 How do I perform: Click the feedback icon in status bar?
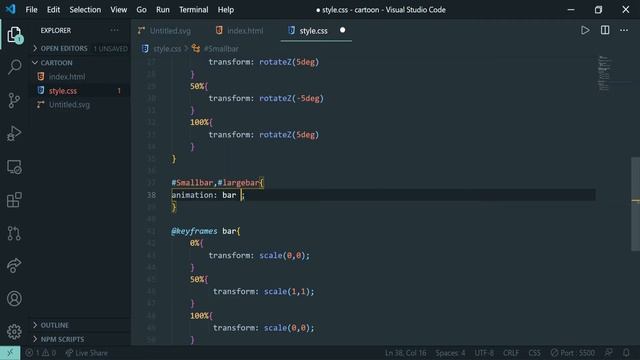click(609, 353)
